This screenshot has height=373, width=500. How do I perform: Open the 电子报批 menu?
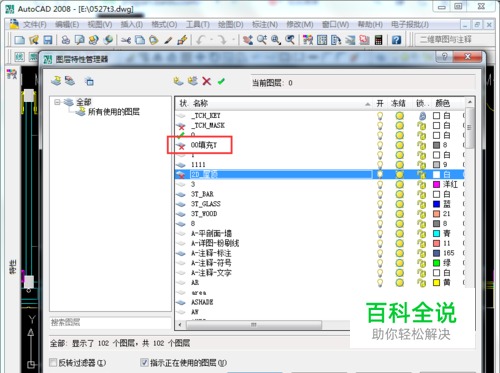pos(410,25)
